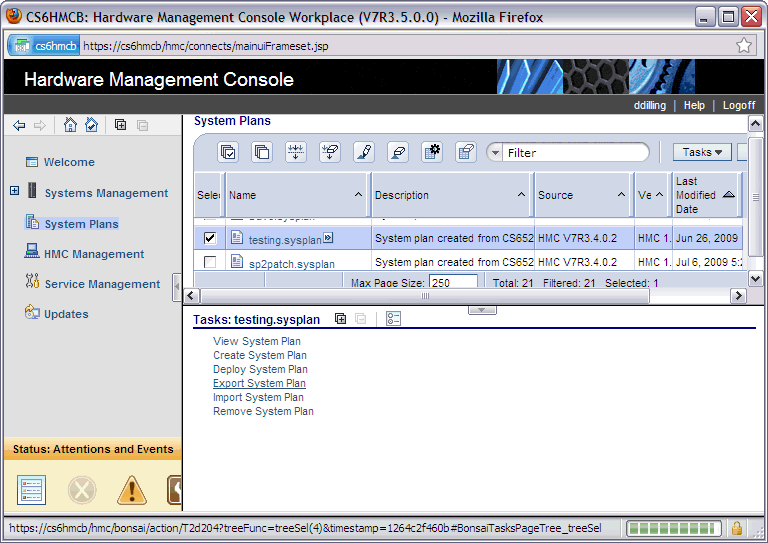The image size is (768, 543).
Task: Expand the Systems Management tree node
Action: (15, 190)
